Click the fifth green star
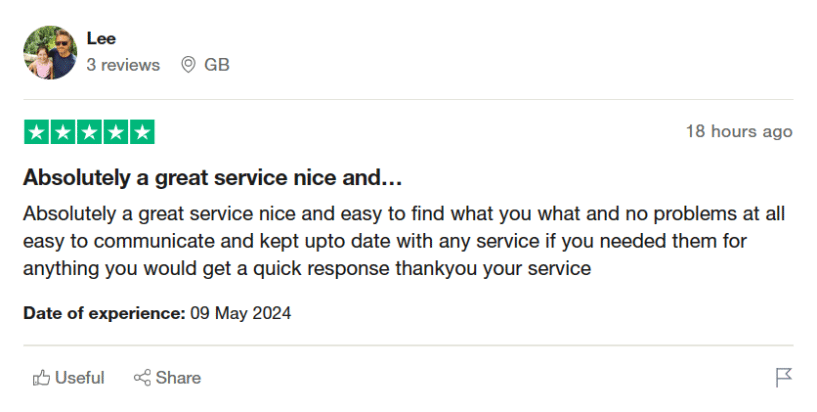 point(142,132)
